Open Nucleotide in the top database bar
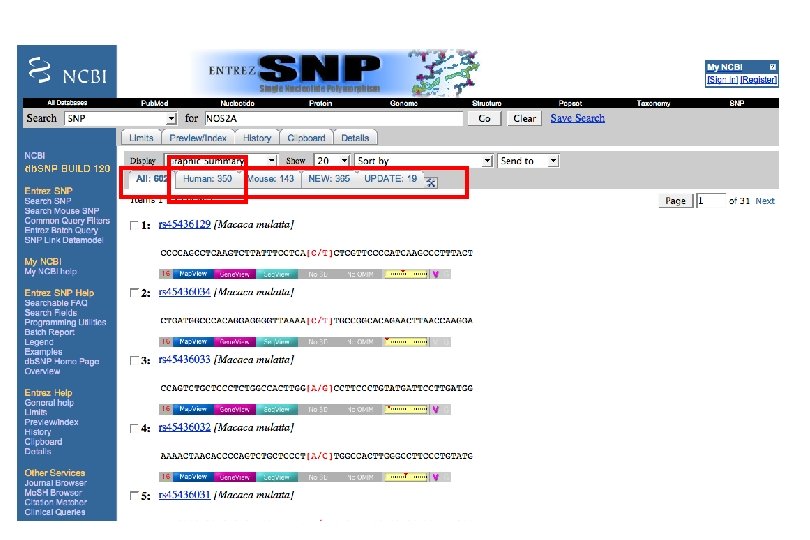This screenshot has height=540, width=810. coord(237,103)
